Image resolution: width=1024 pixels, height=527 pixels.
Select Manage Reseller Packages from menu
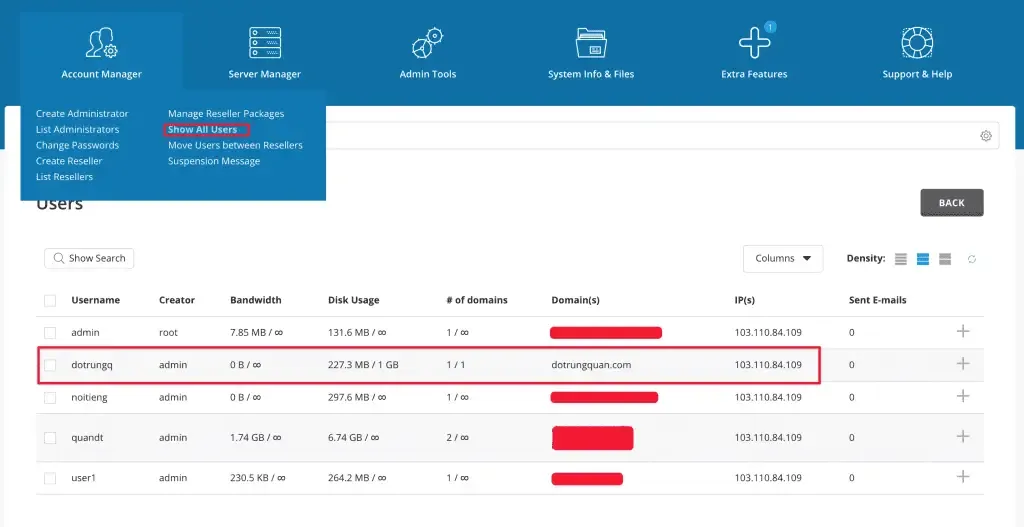pyautogui.click(x=226, y=114)
